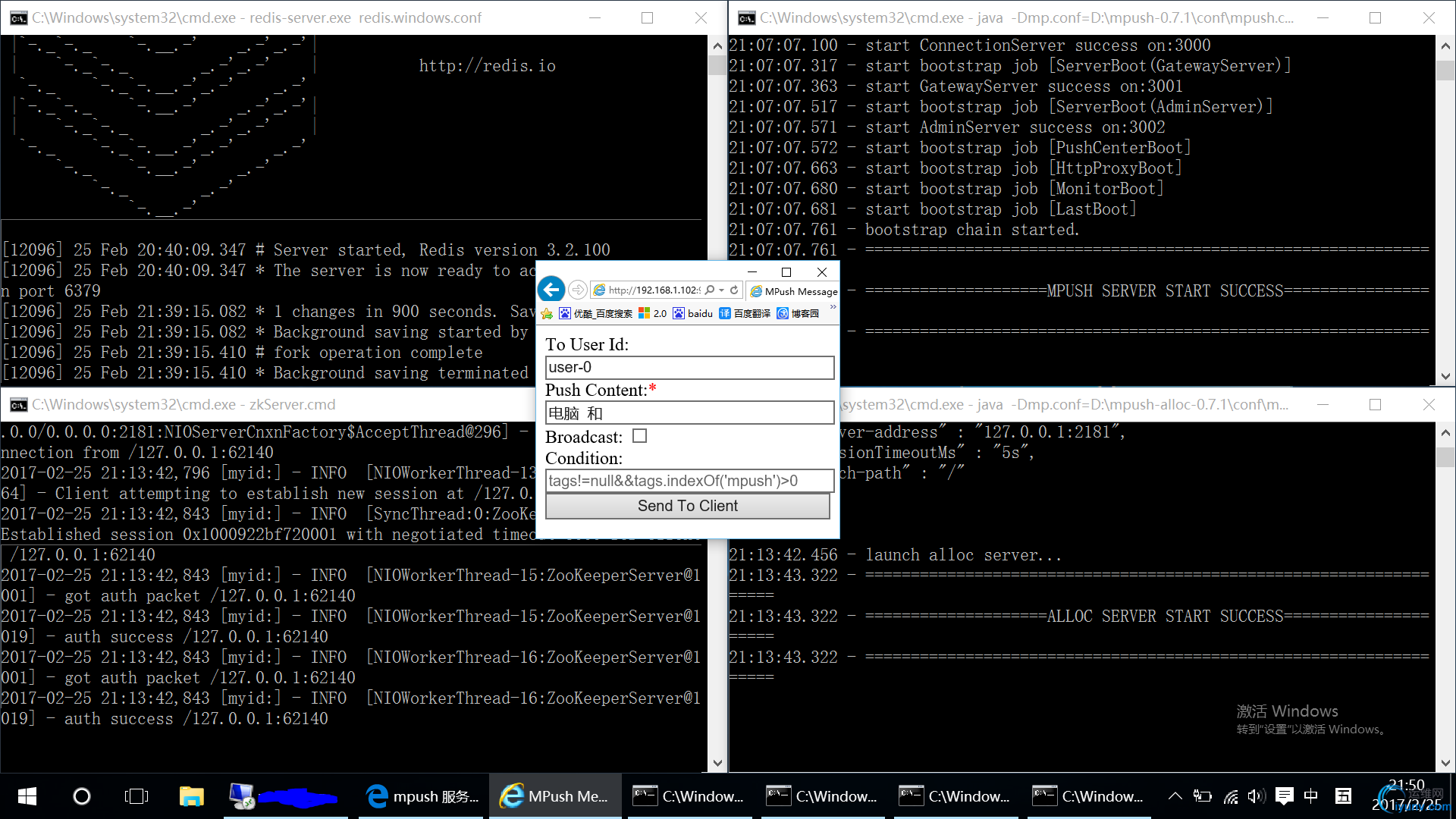Open the Action Center notification icon
Viewport: 1456px width, 819px height.
point(1285,796)
